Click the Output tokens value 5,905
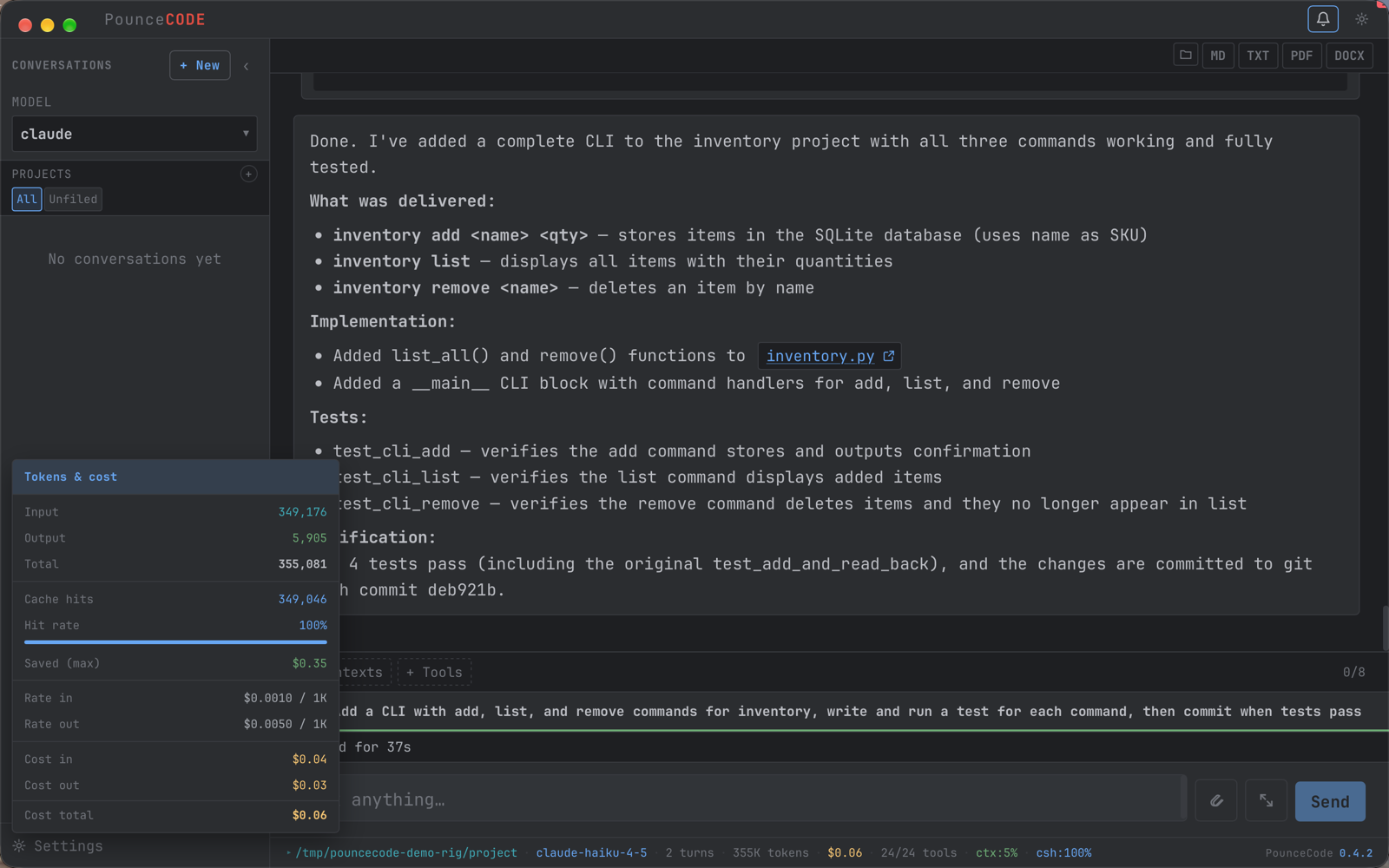 309,538
